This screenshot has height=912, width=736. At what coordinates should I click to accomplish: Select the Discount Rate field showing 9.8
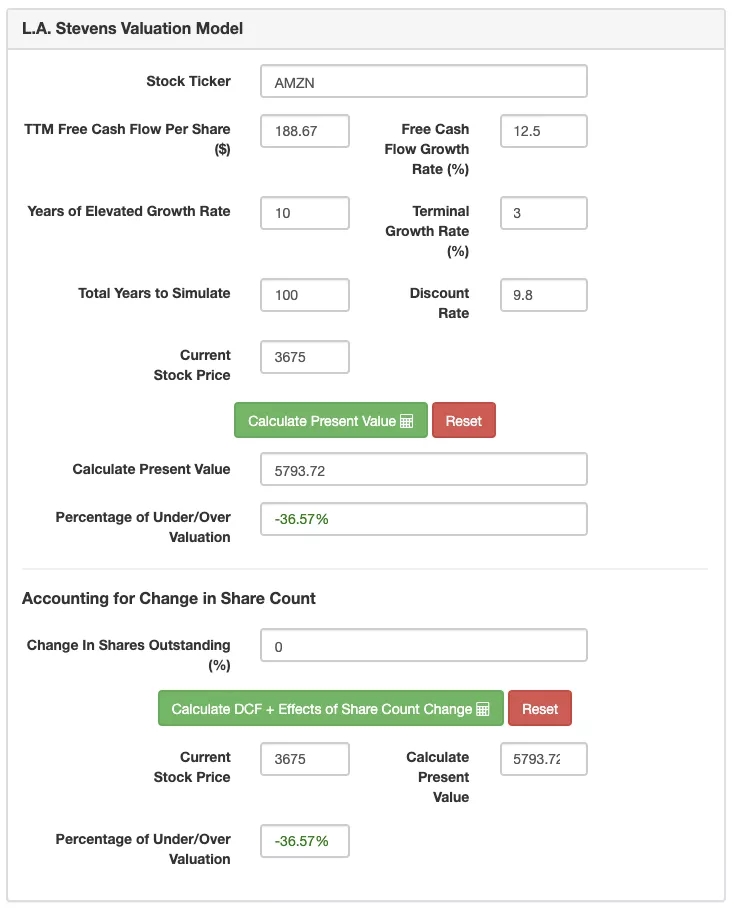[543, 295]
